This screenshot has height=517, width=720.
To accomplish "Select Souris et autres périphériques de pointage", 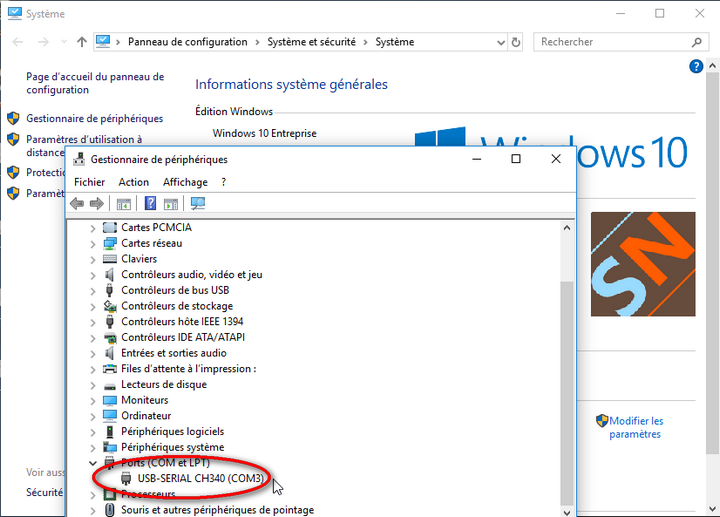I will point(217,510).
